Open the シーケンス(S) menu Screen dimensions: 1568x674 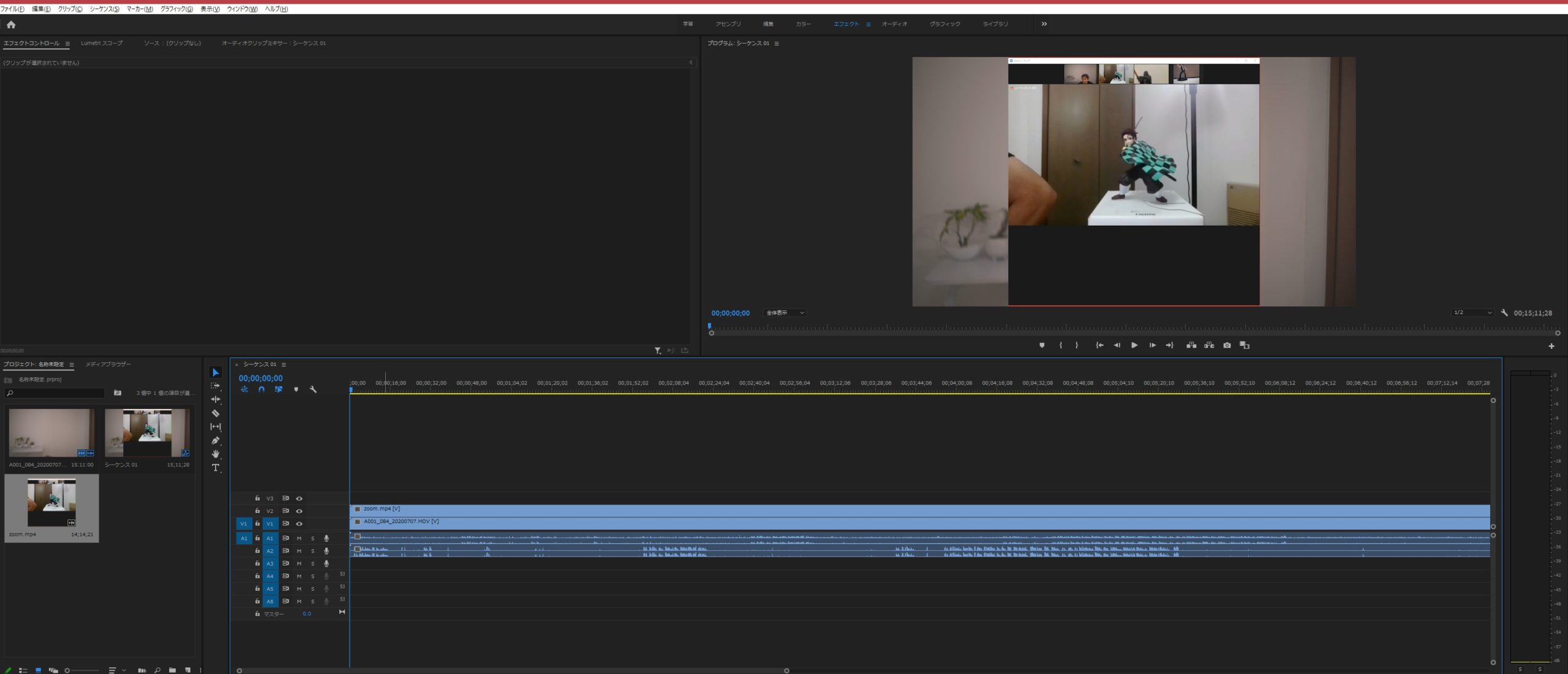pos(104,9)
